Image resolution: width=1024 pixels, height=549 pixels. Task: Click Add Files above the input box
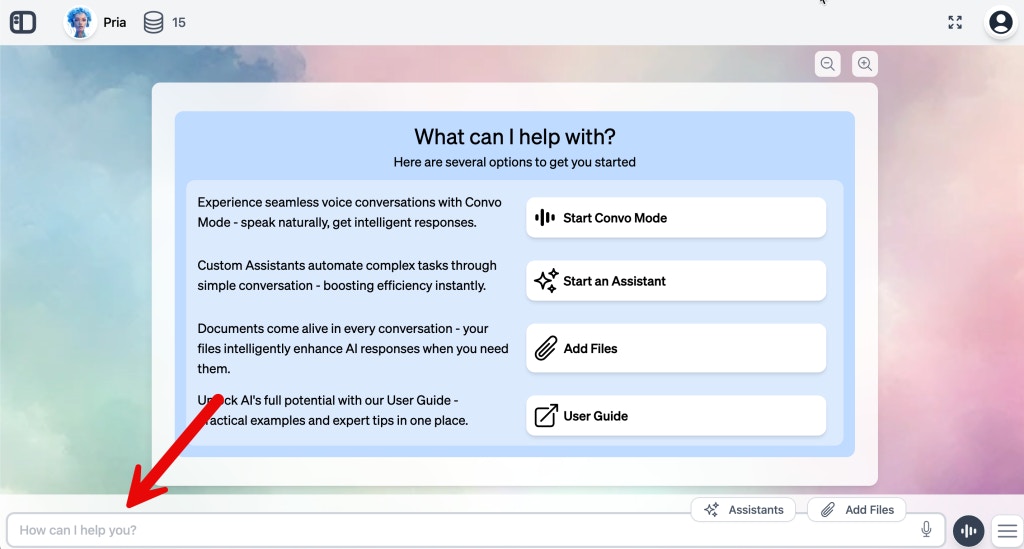pyautogui.click(x=857, y=510)
